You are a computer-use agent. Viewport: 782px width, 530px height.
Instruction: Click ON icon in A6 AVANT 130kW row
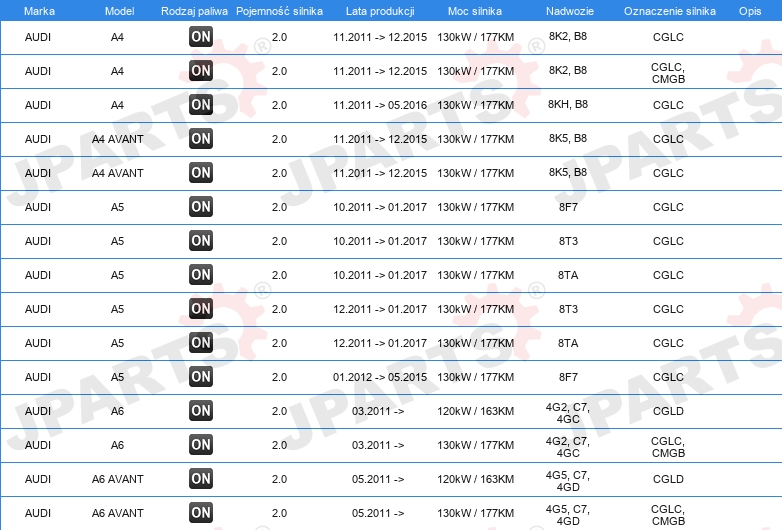201,512
